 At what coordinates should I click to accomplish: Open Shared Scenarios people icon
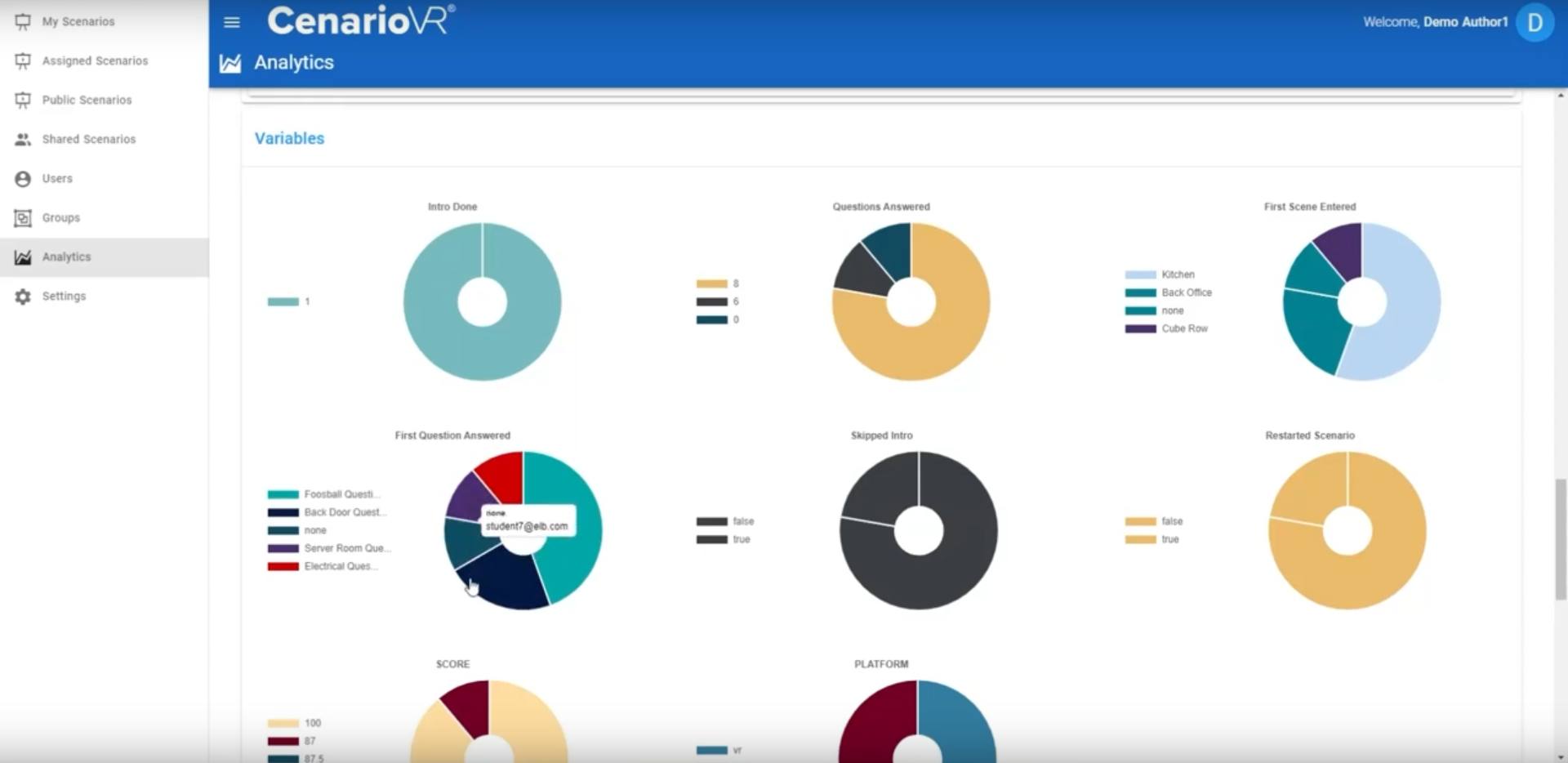(x=23, y=140)
